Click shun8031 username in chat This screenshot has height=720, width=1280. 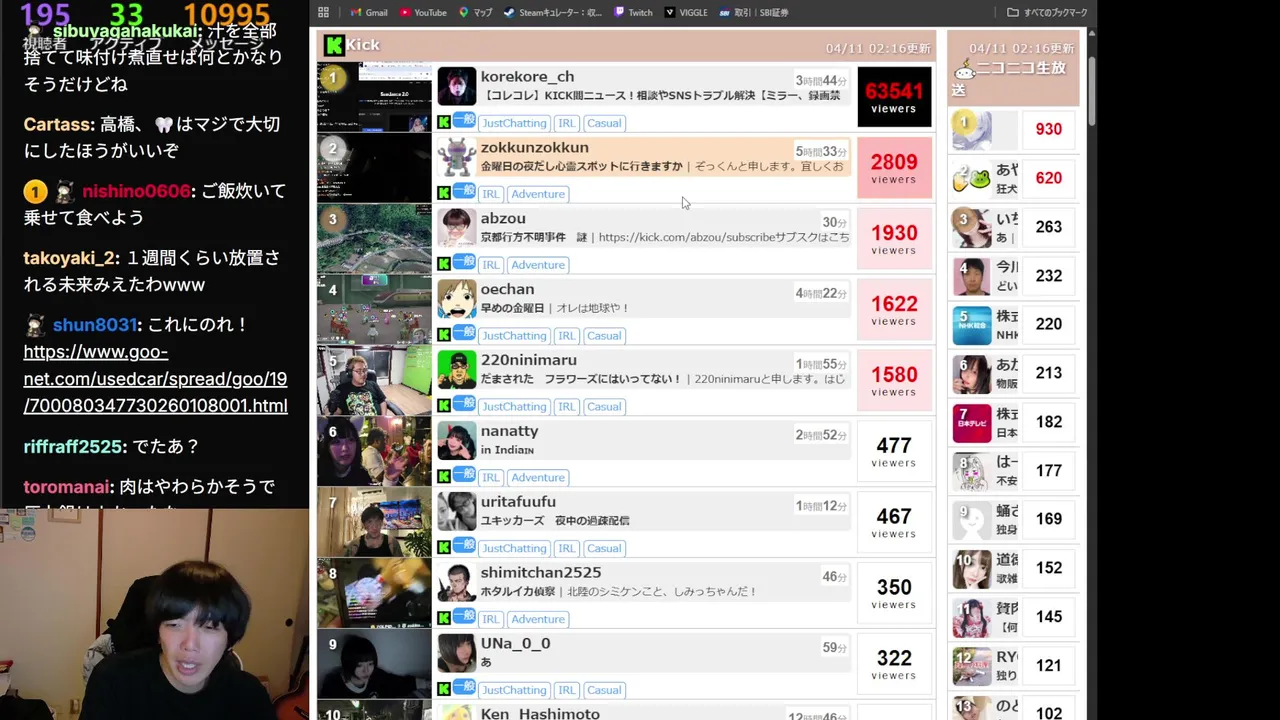[94, 325]
